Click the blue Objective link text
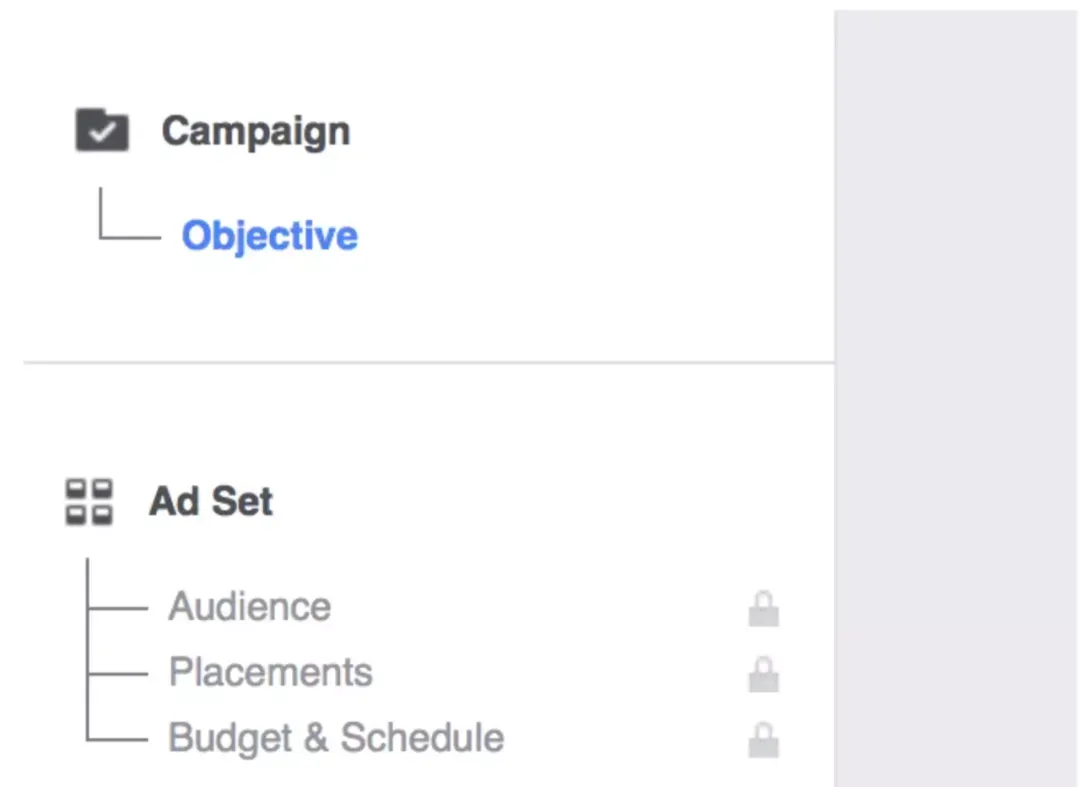 269,236
